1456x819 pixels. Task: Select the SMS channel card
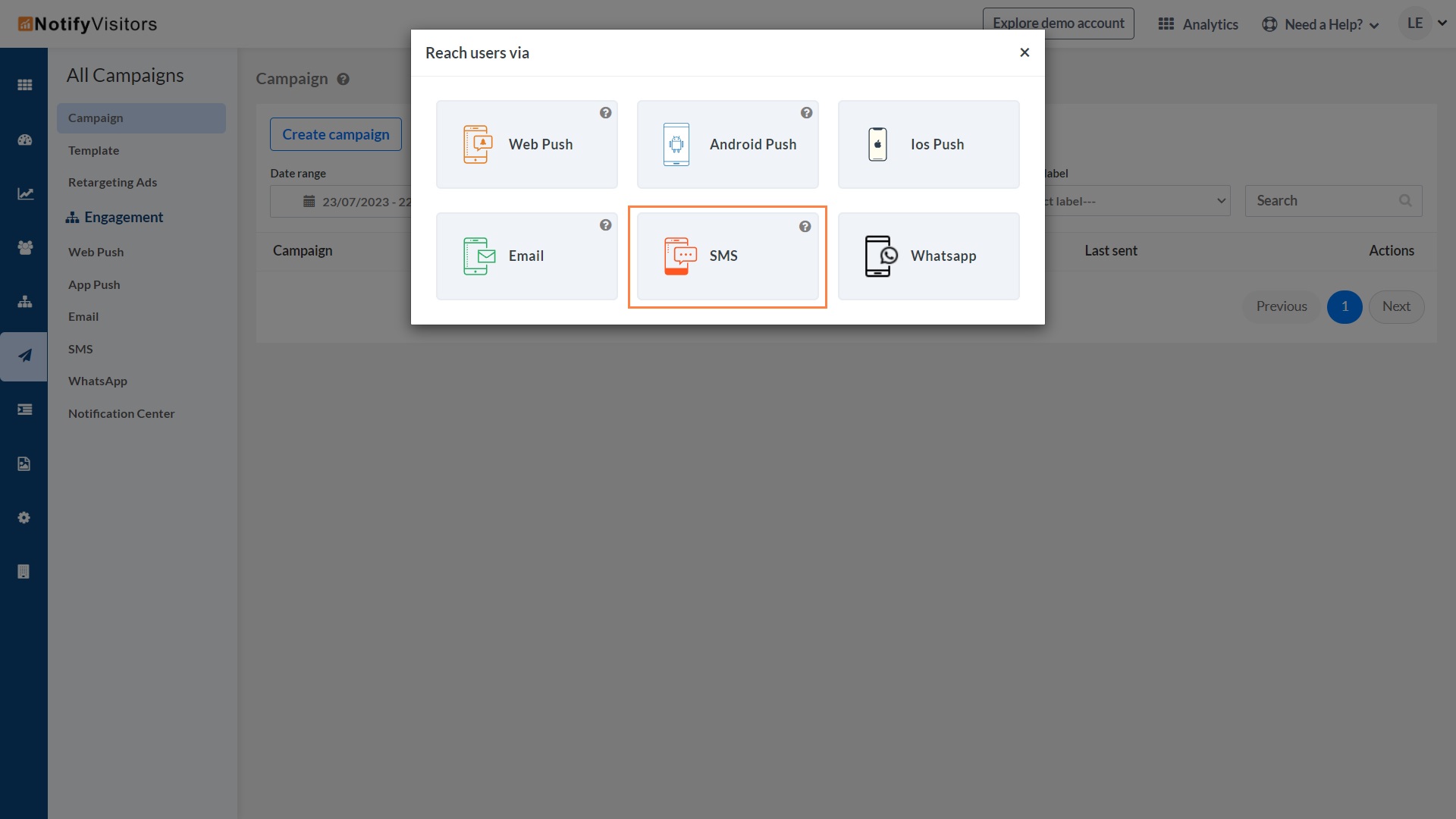pyautogui.click(x=727, y=256)
